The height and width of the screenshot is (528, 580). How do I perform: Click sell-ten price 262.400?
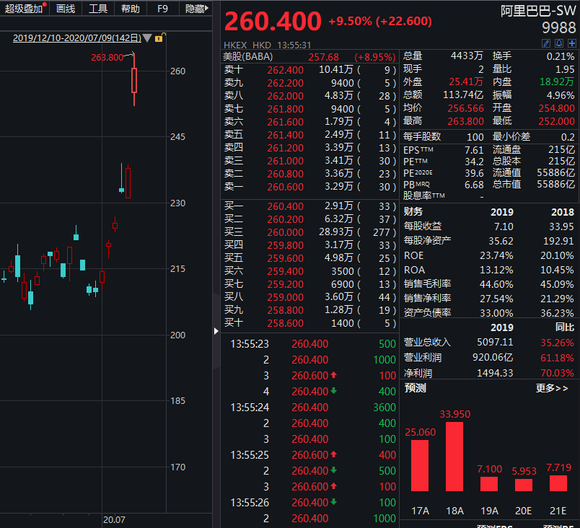(285, 70)
